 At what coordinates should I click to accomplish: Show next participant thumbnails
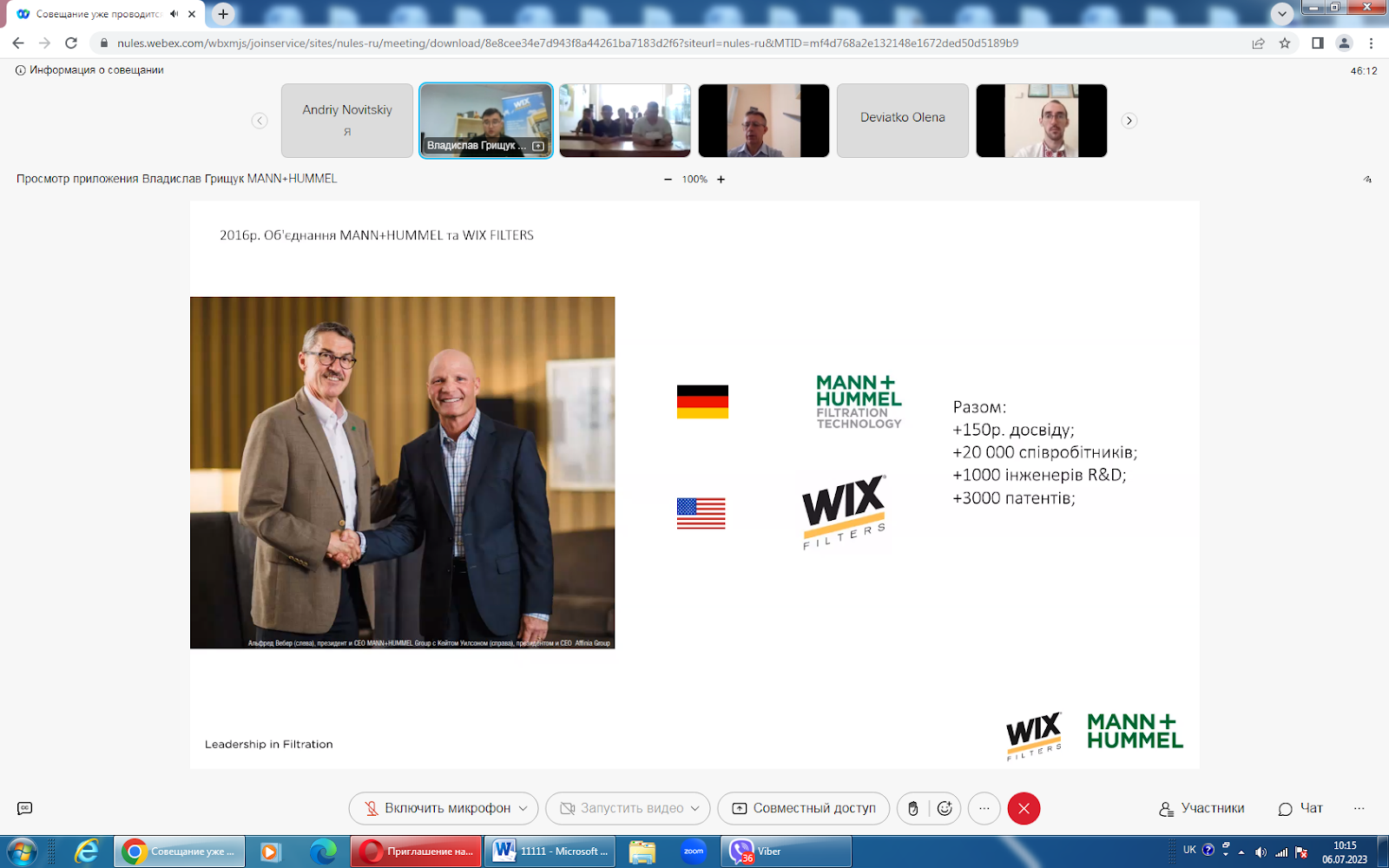[x=1129, y=121]
